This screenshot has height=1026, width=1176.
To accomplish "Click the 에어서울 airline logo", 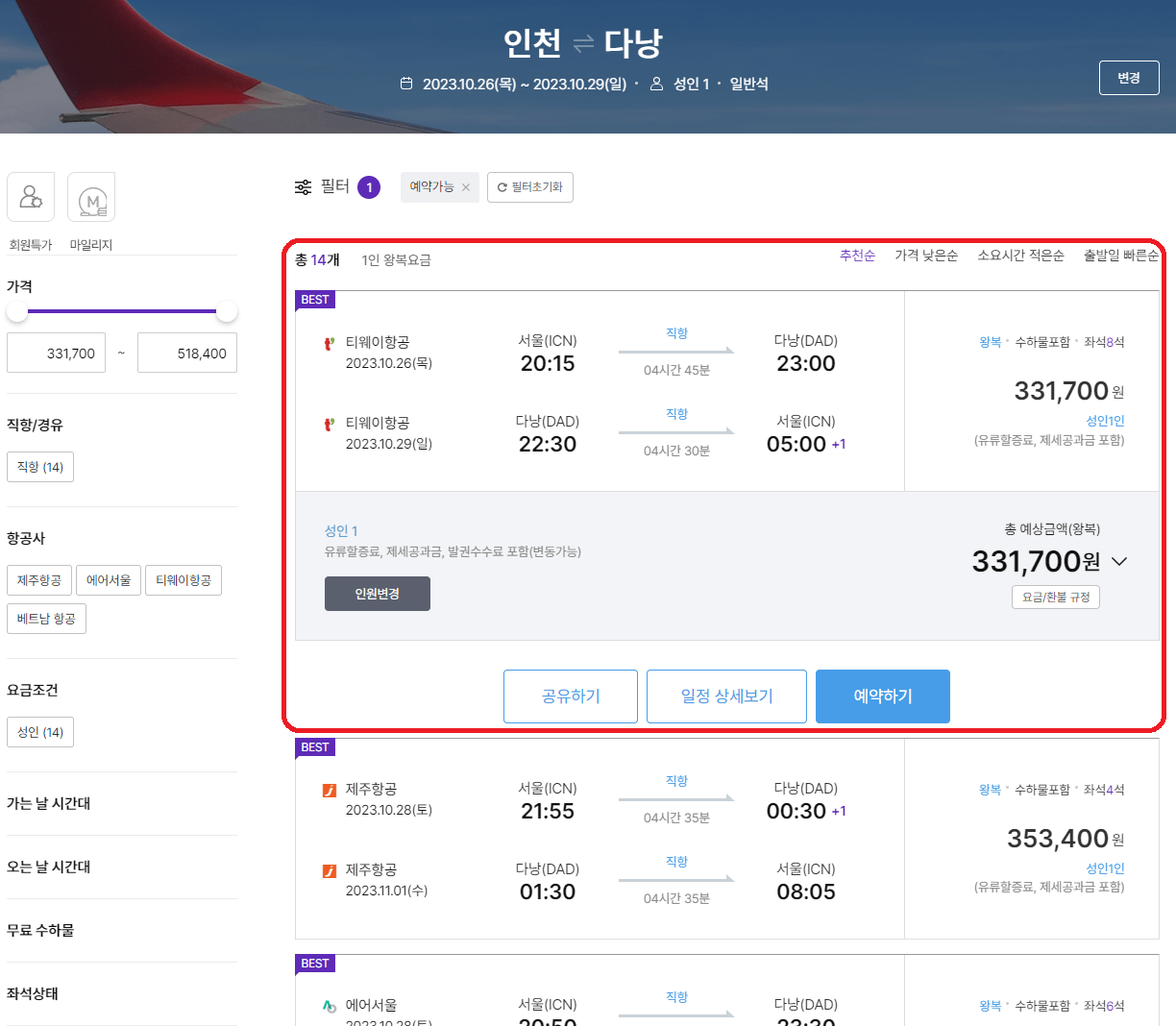I will coord(330,1006).
